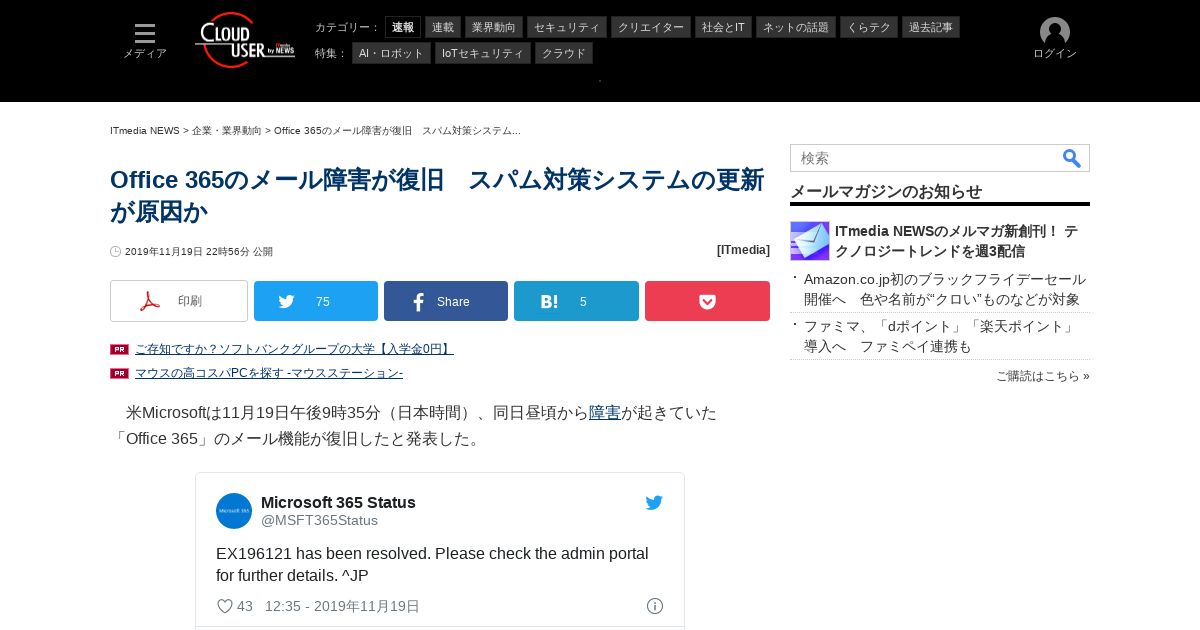Click the Facebook Share button
Screen dimensions: 1200x630
click(446, 301)
